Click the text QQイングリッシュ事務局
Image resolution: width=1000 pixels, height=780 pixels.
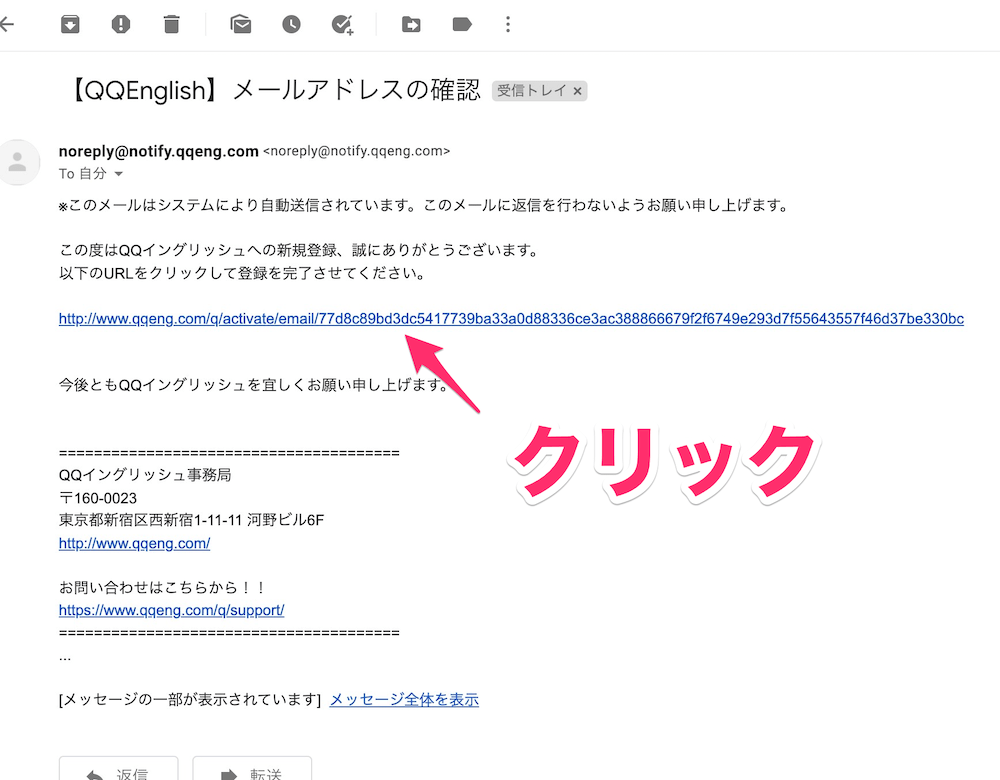tap(145, 475)
